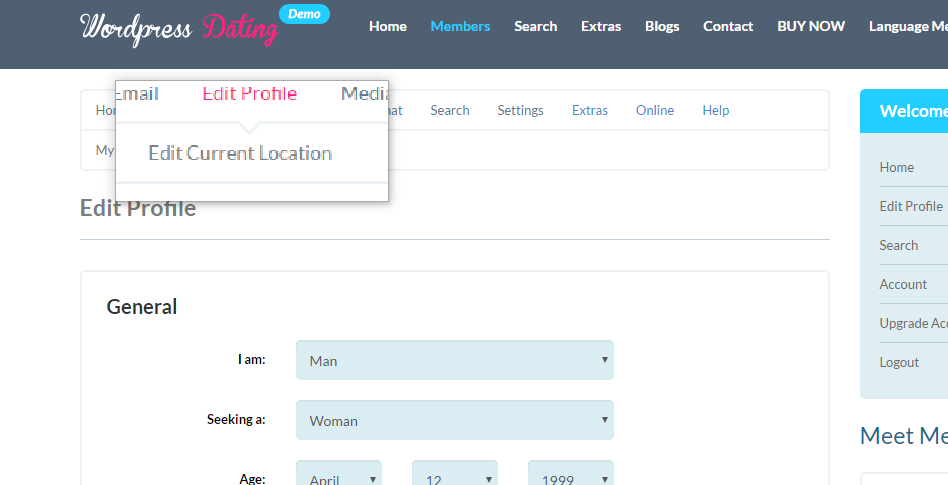Screen dimensions: 948x485
Task: Open Blogs in the top navigation
Action: tap(662, 26)
